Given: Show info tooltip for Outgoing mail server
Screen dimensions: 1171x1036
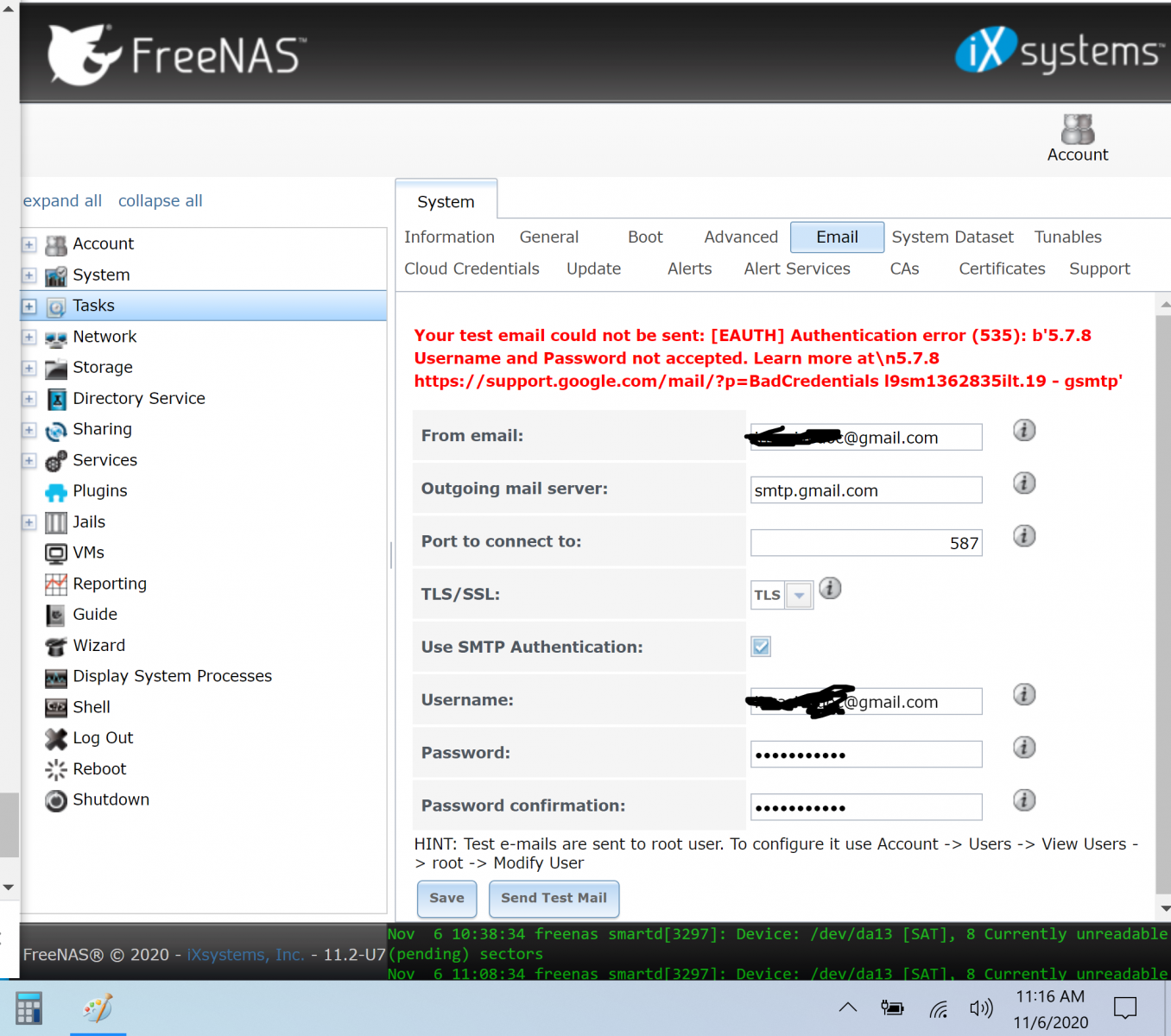Looking at the screenshot, I should pos(1024,483).
